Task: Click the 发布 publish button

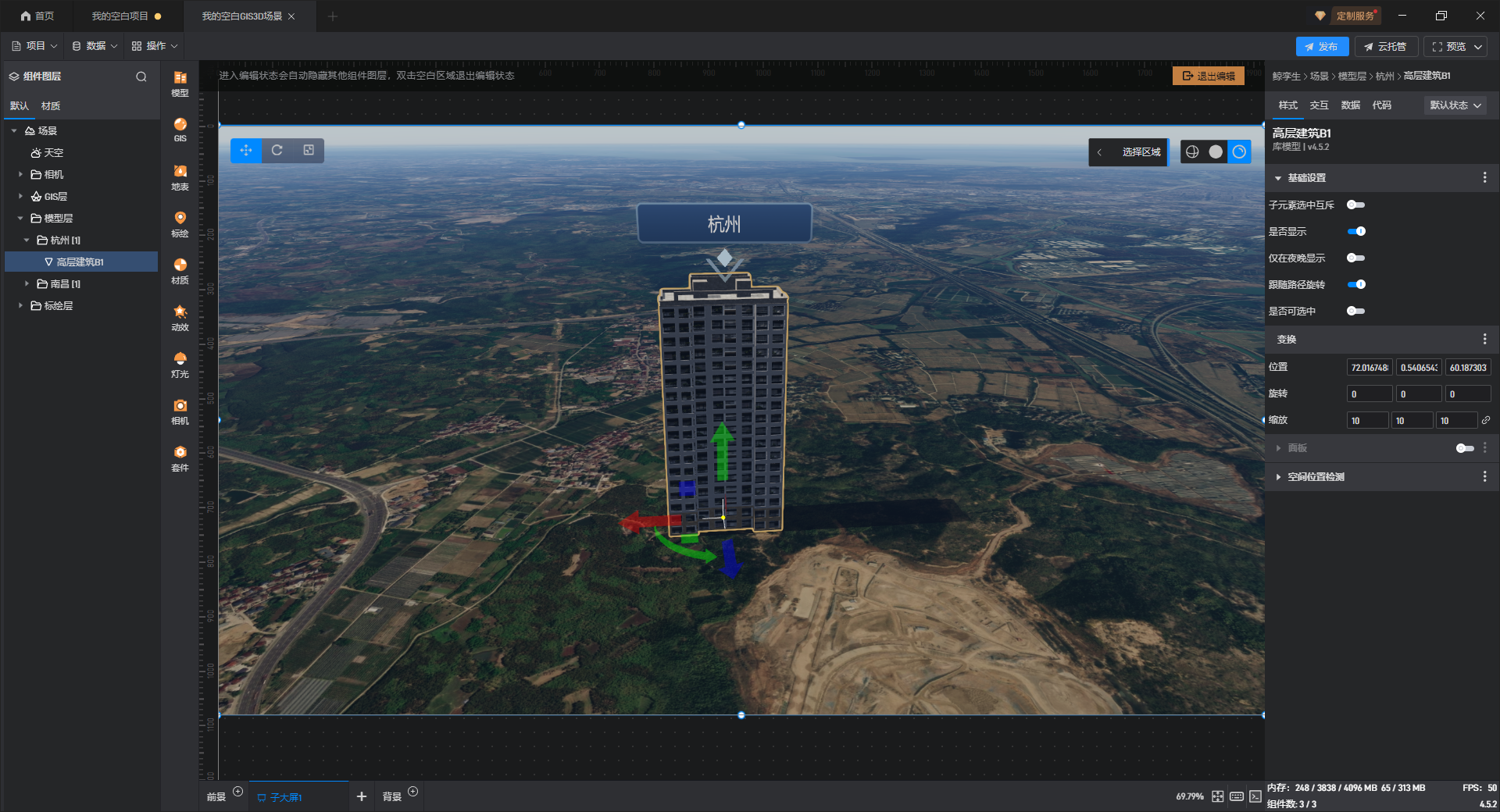Action: (x=1322, y=47)
